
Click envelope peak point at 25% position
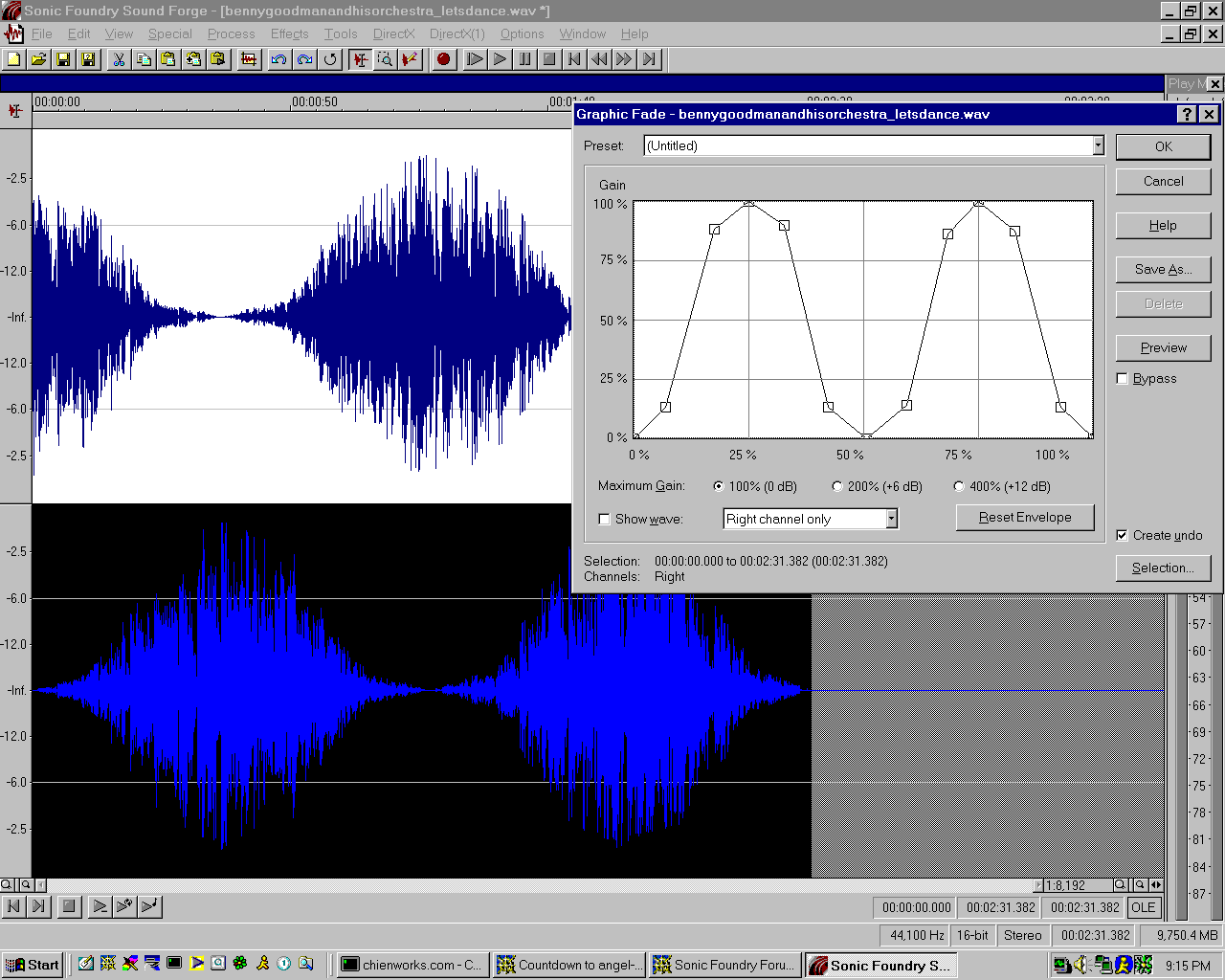coord(749,202)
